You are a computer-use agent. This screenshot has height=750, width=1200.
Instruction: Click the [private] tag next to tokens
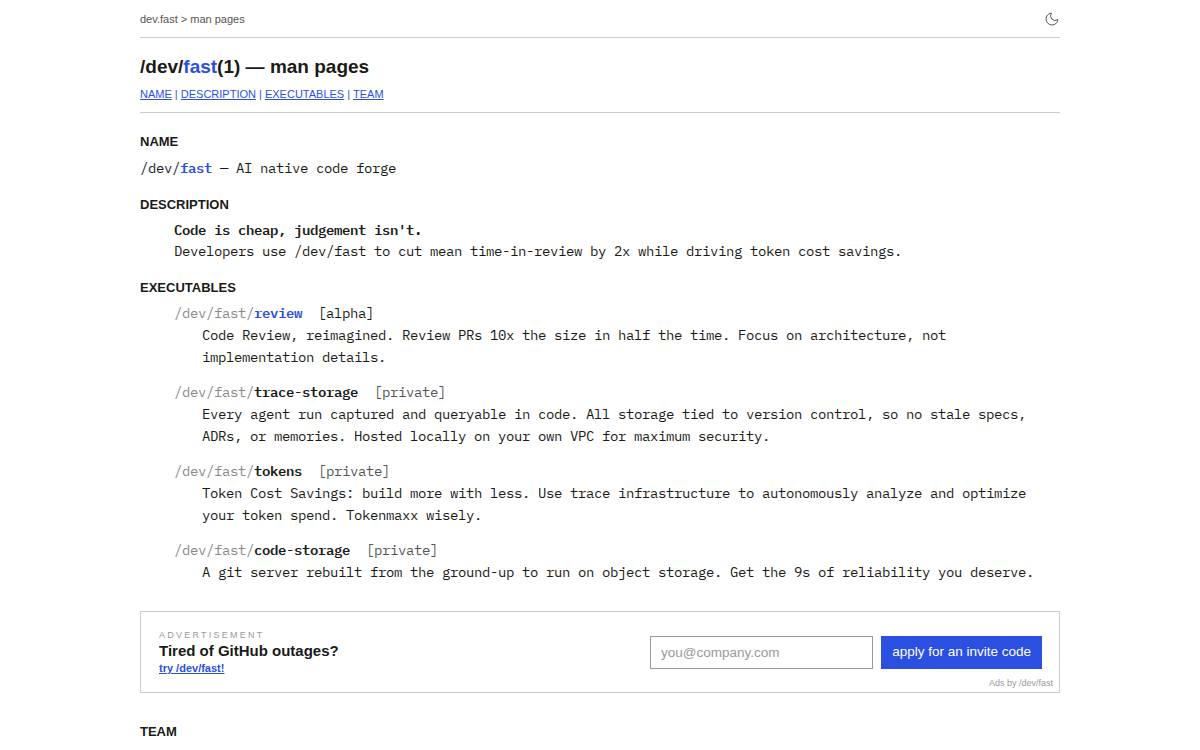[354, 471]
